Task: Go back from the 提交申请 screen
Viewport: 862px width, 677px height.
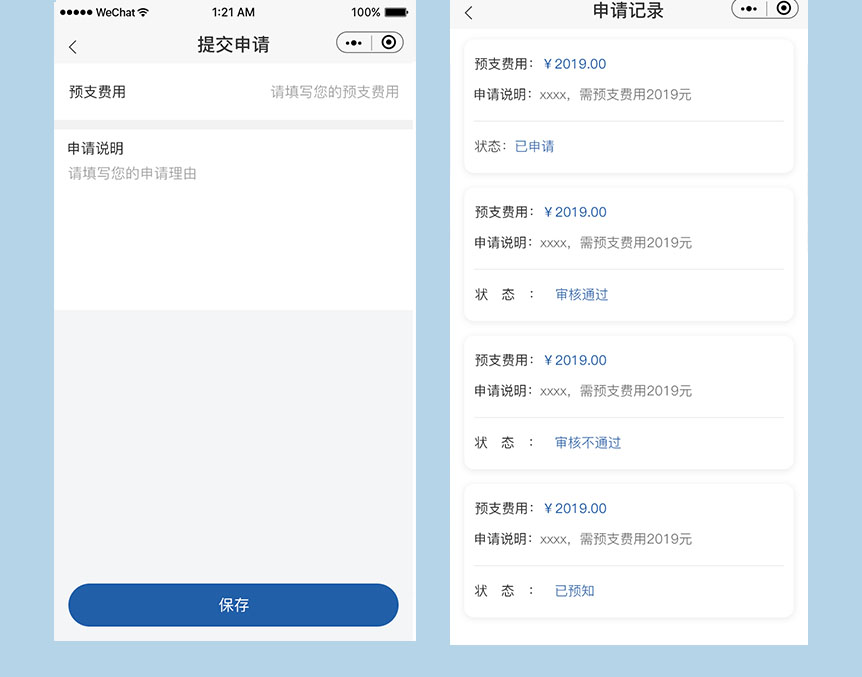Action: tap(73, 47)
